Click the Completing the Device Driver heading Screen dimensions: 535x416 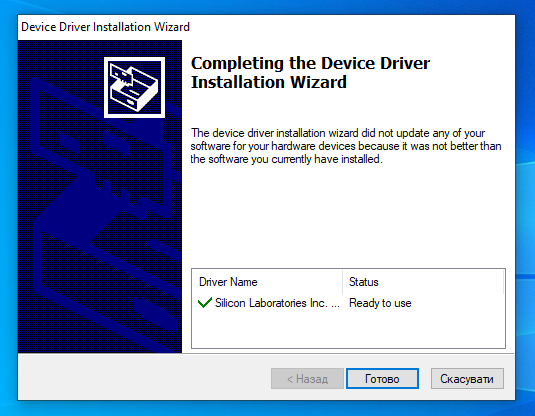(310, 73)
